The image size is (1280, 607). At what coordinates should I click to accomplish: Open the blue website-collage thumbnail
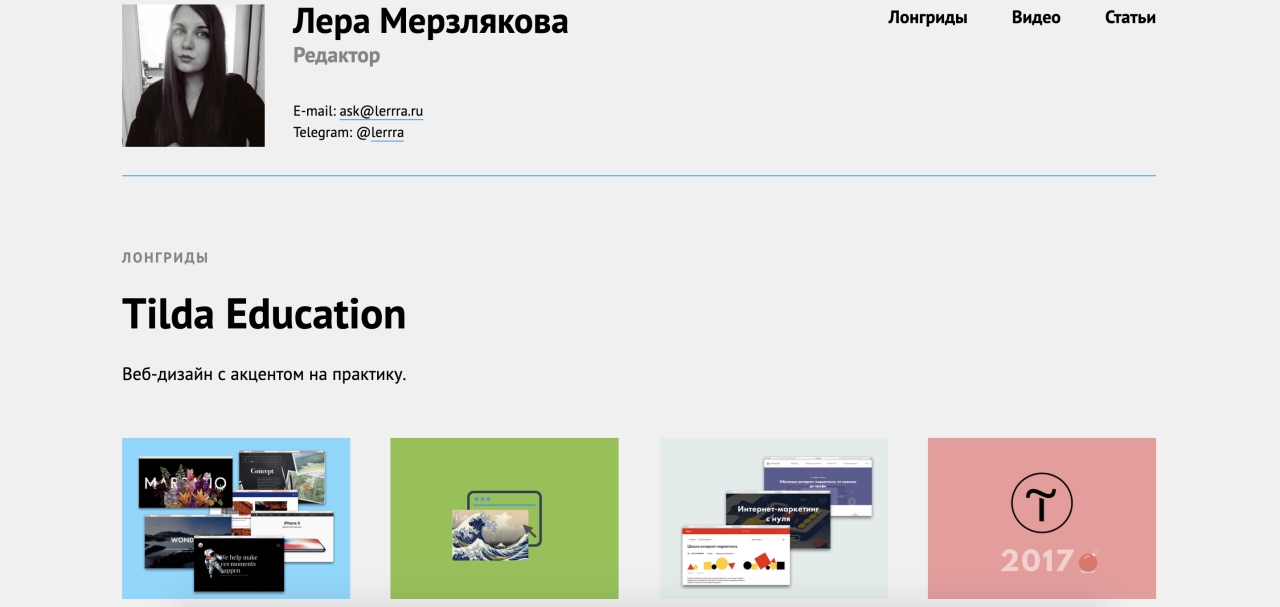click(x=235, y=518)
